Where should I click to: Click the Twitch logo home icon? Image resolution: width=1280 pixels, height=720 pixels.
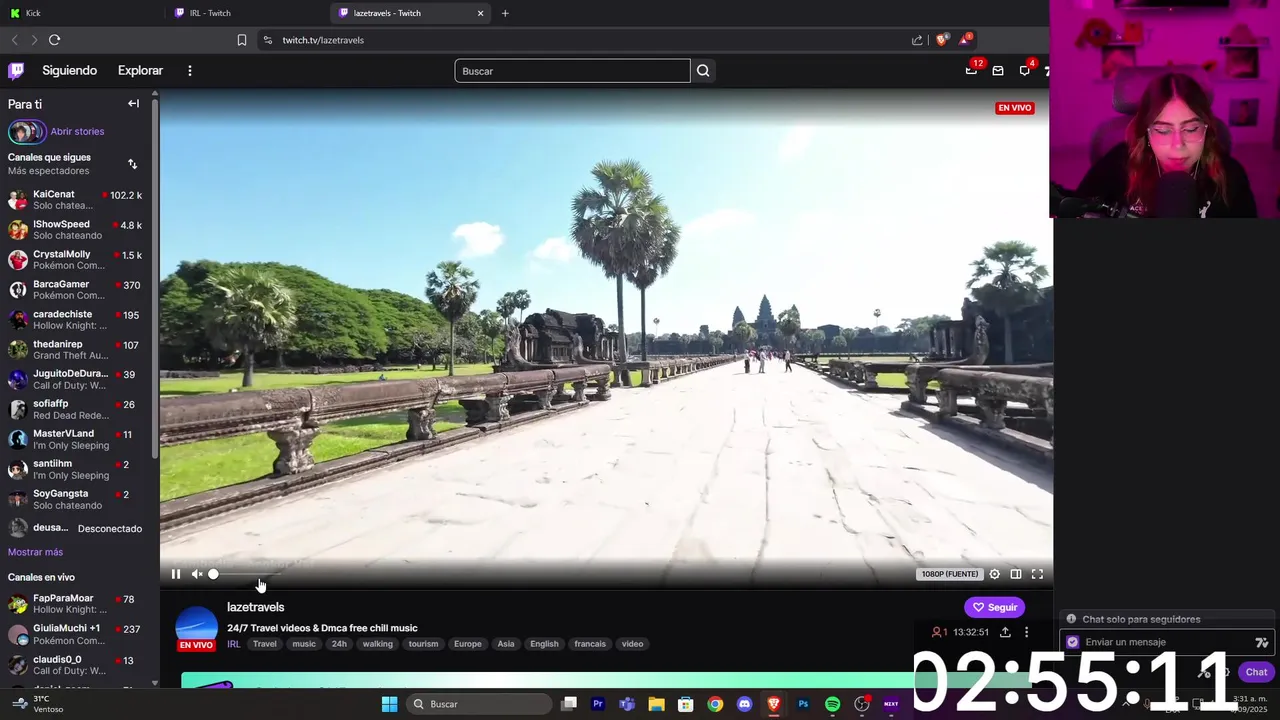click(x=16, y=71)
